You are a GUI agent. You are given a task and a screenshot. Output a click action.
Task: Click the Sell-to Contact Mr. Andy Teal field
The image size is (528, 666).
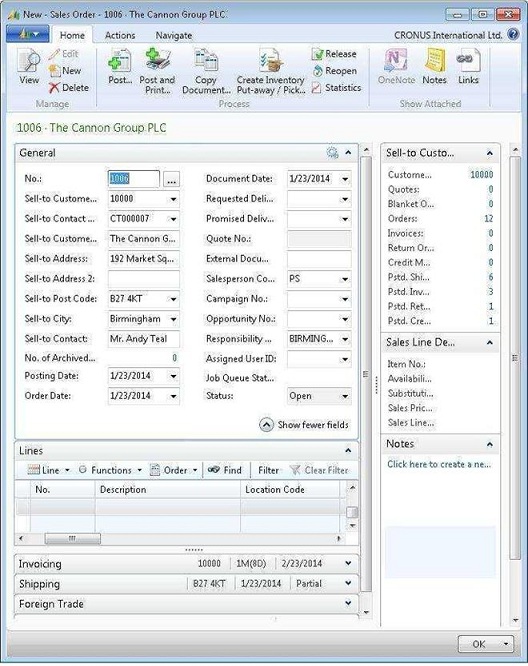[144, 339]
